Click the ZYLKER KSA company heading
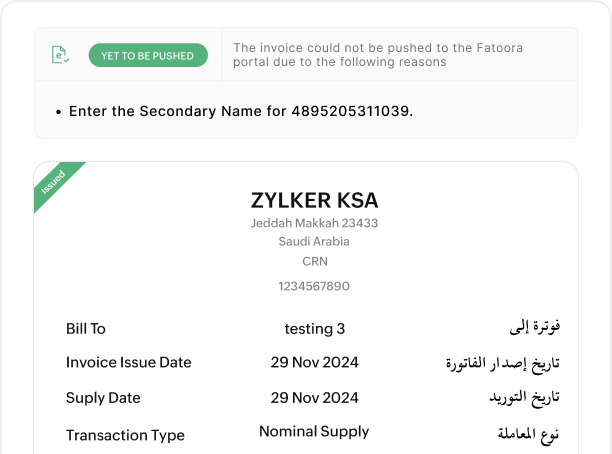This screenshot has height=454, width=612. pos(314,199)
